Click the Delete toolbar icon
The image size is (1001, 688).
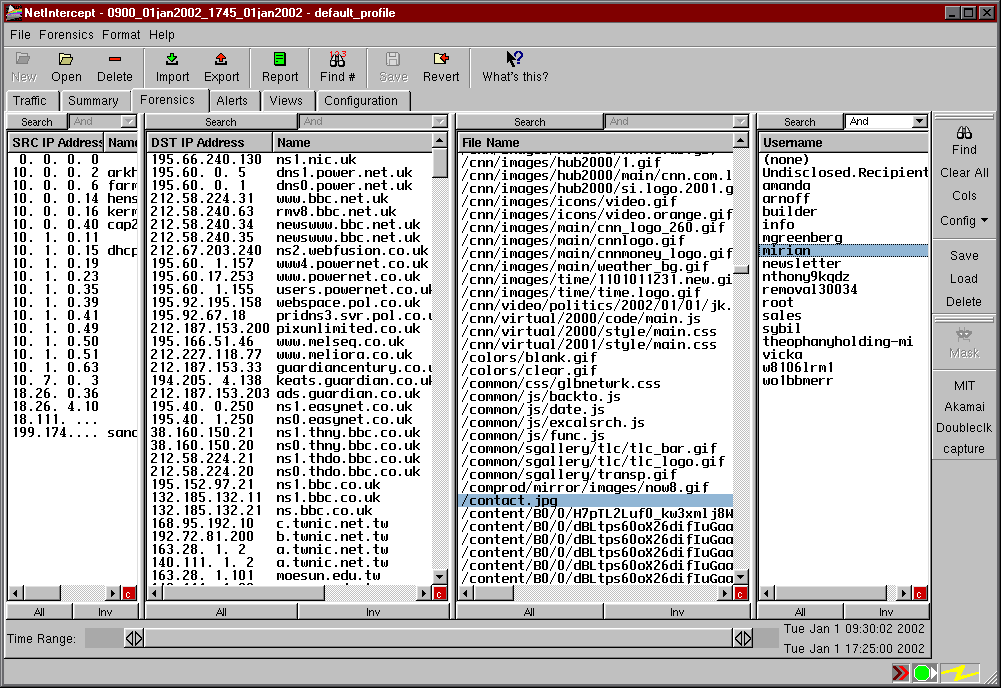pos(115,59)
